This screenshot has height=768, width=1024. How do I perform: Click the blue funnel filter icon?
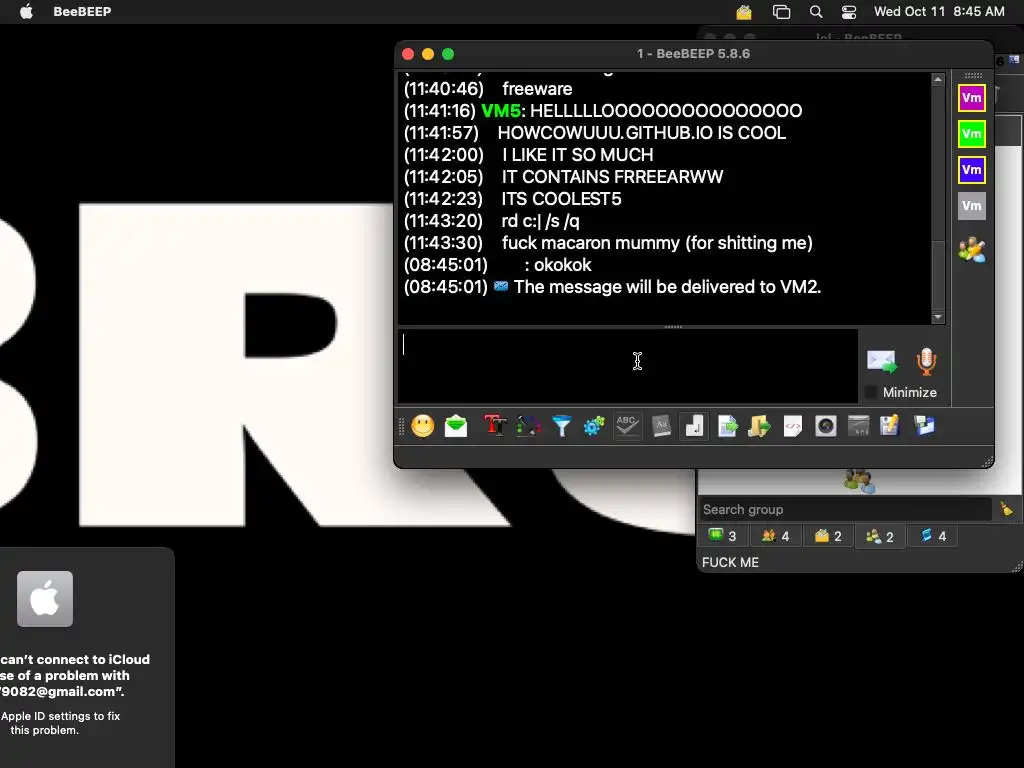(562, 426)
